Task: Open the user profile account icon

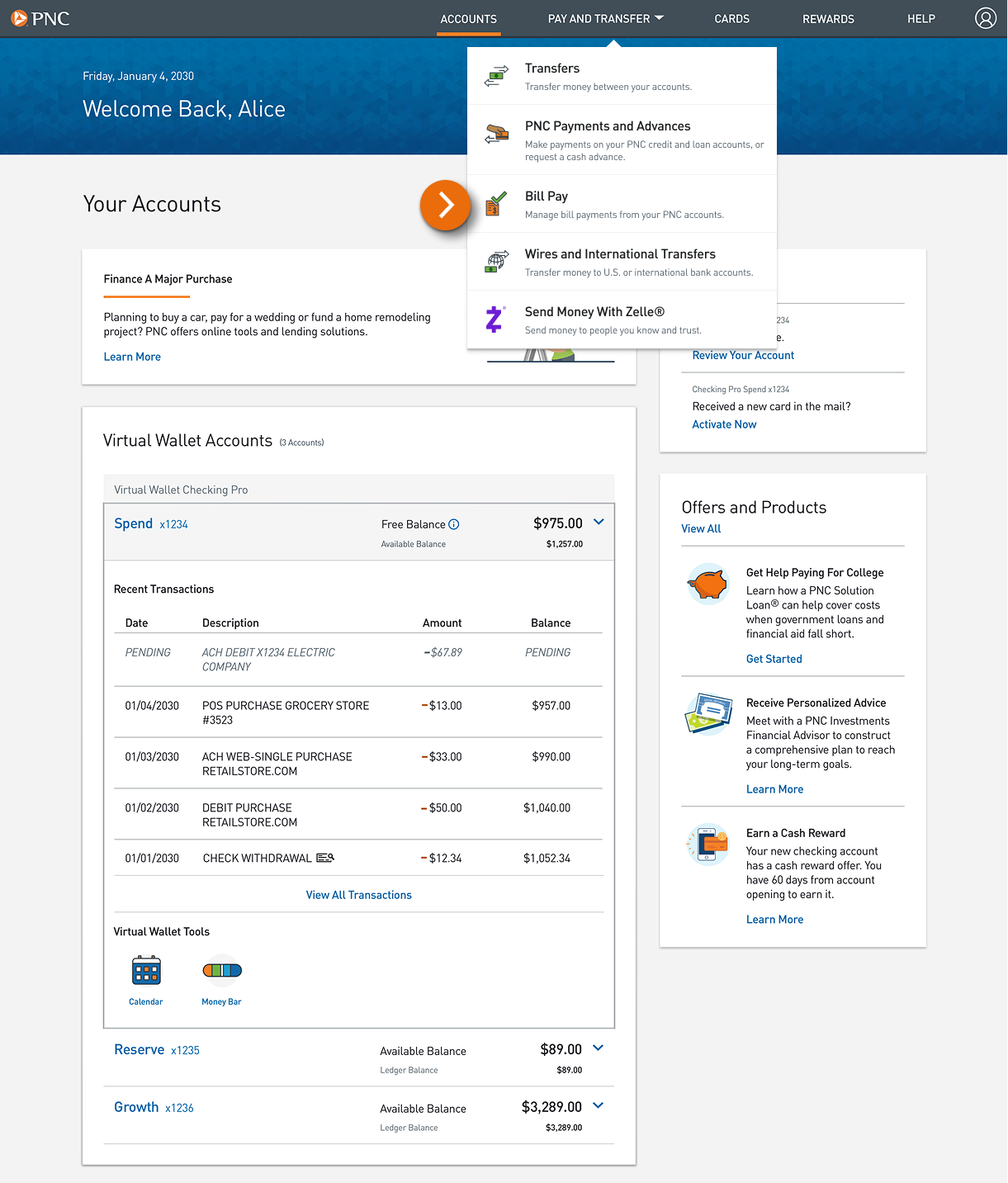Action: [986, 17]
